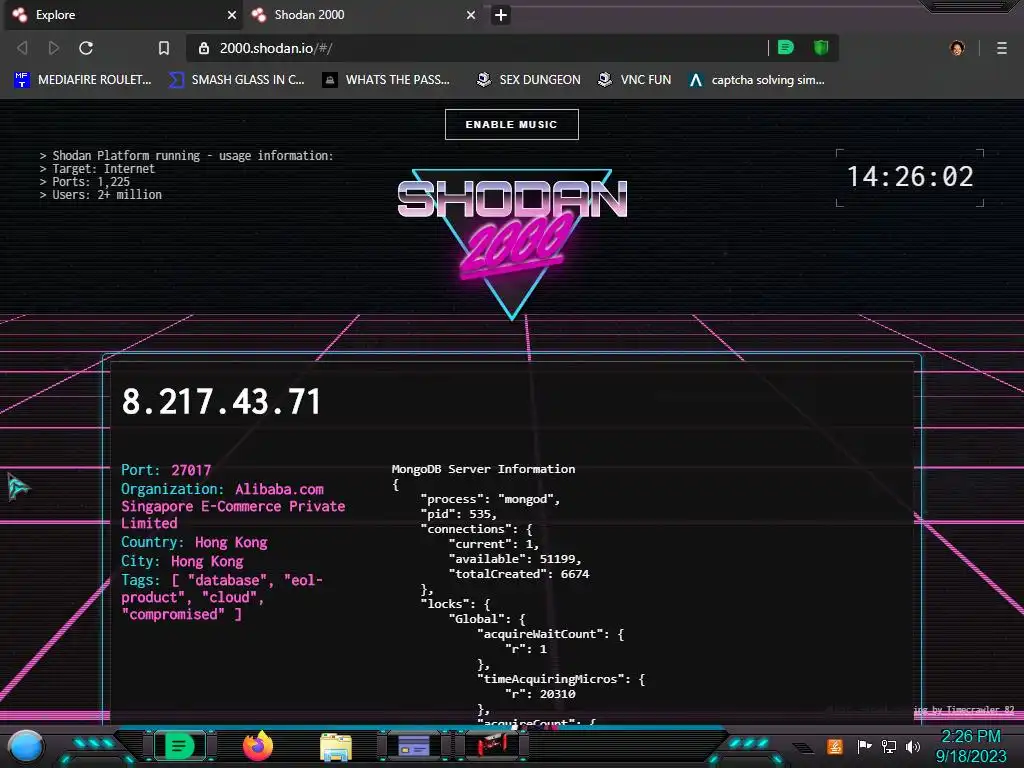Click the Ports: 1,225 line

(x=85, y=182)
